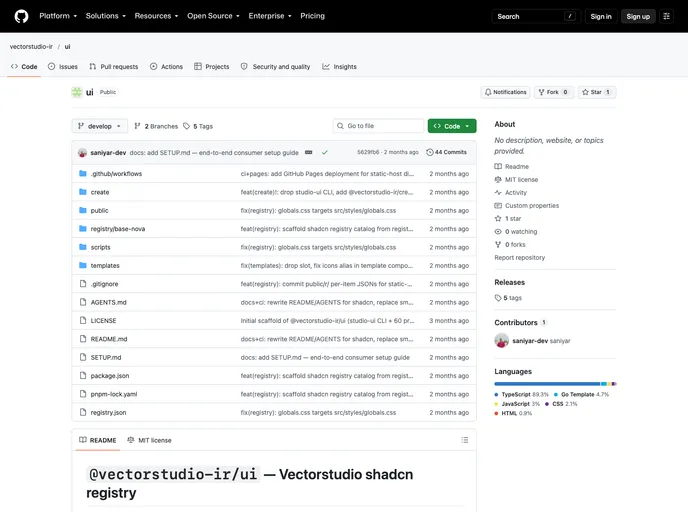
Task: View 0 watching link
Action: (x=516, y=232)
